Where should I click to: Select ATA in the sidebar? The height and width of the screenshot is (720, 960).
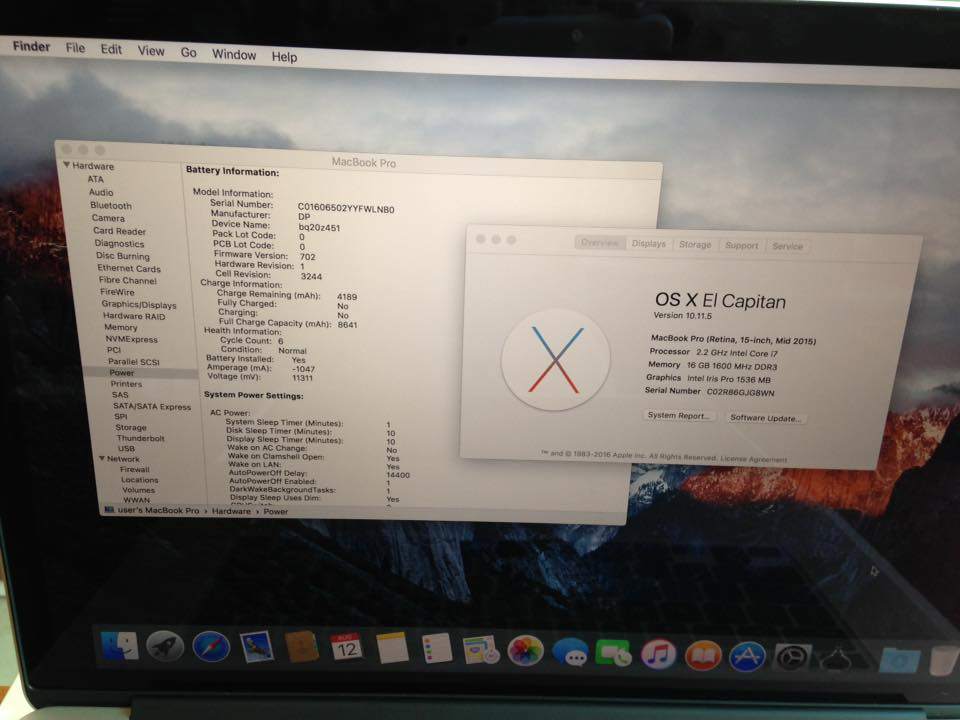[96, 179]
